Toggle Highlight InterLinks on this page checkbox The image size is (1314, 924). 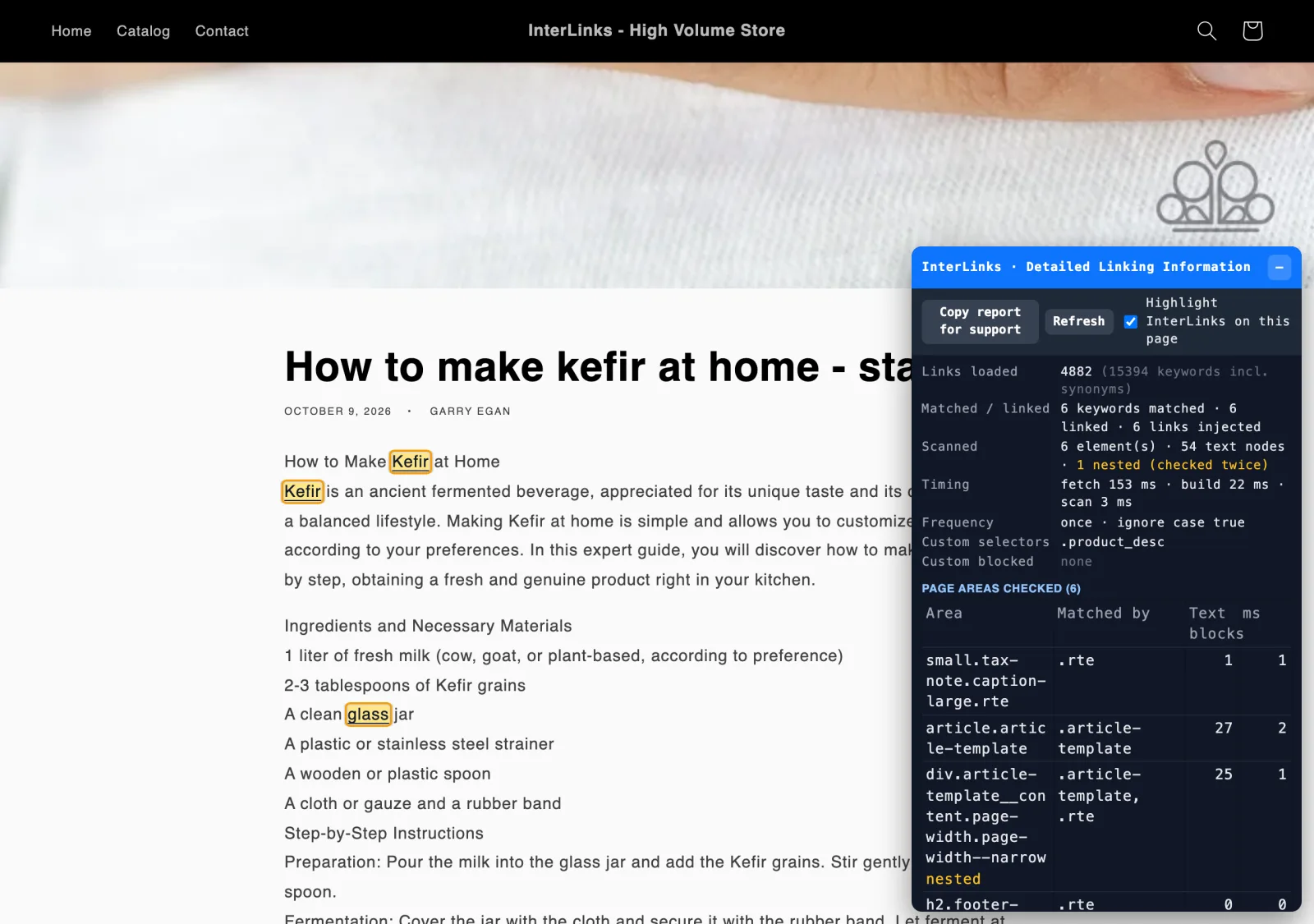click(1131, 321)
